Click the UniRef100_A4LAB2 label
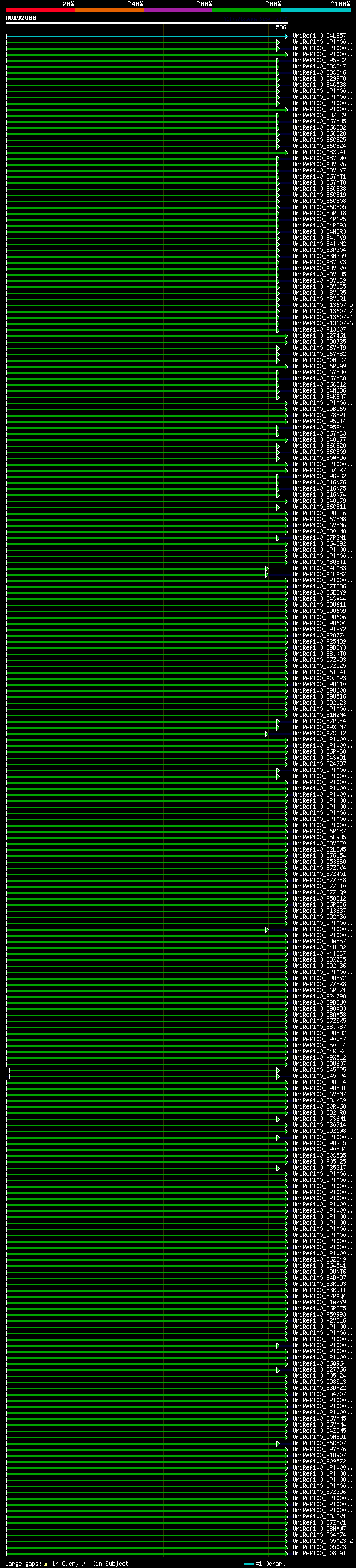Viewport: 356px width, 1568px height. coord(319,575)
